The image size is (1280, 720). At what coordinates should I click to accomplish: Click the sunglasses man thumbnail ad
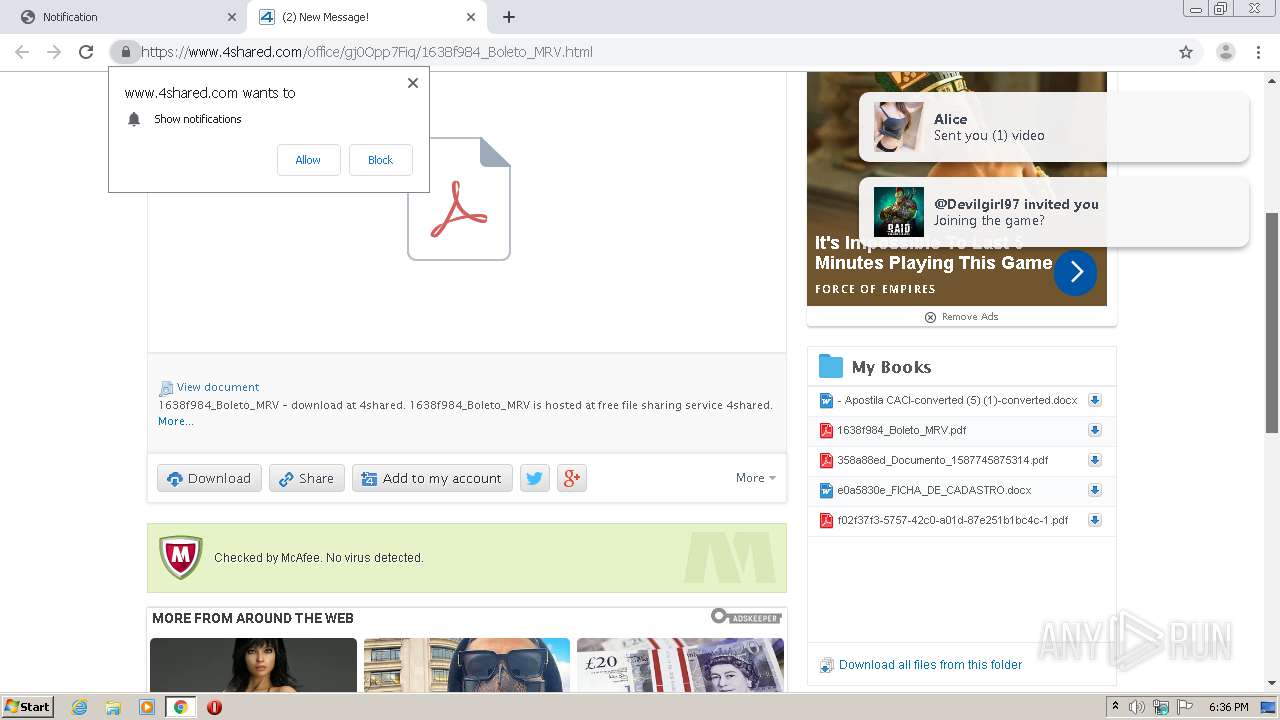(x=467, y=665)
